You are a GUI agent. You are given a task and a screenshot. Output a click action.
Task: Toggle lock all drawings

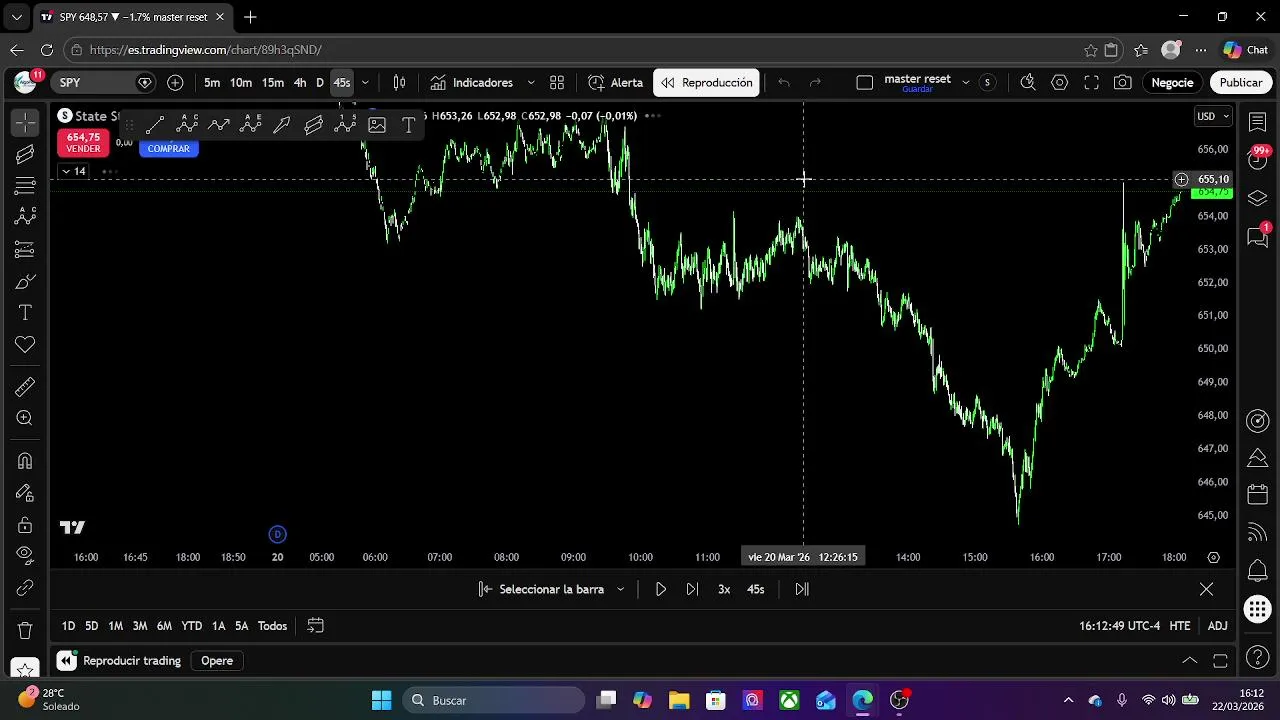[x=25, y=525]
